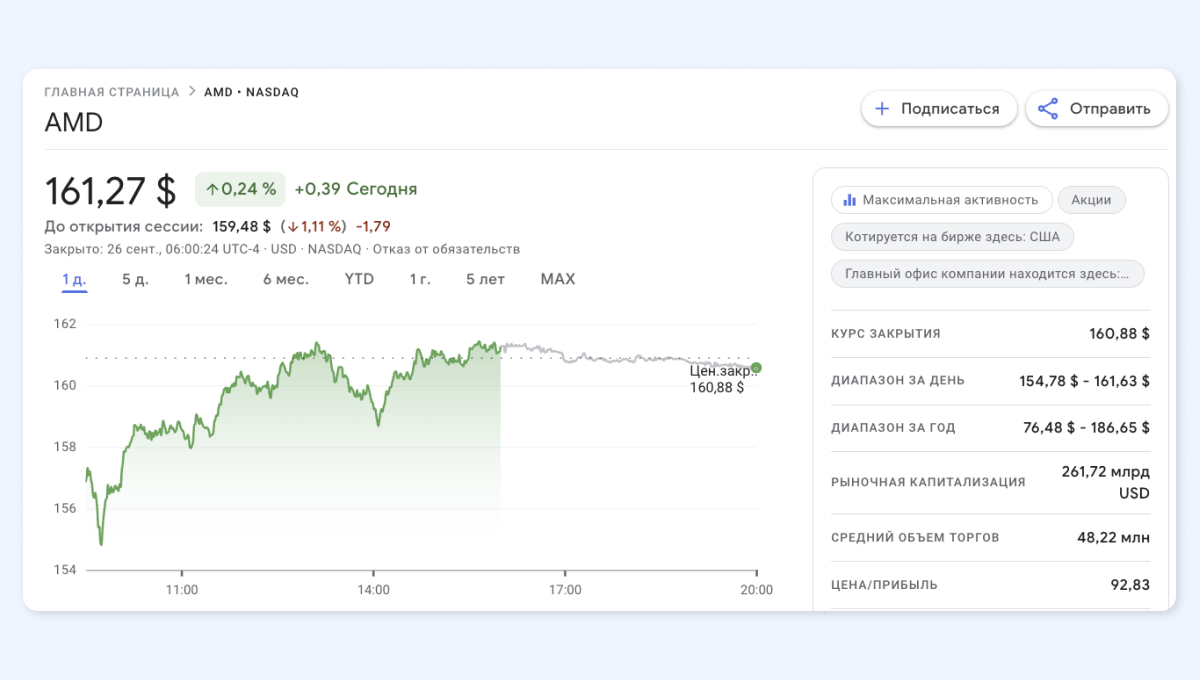The width and height of the screenshot is (1200, 680).
Task: Switch chart to 1 мес.
Action: (x=206, y=280)
